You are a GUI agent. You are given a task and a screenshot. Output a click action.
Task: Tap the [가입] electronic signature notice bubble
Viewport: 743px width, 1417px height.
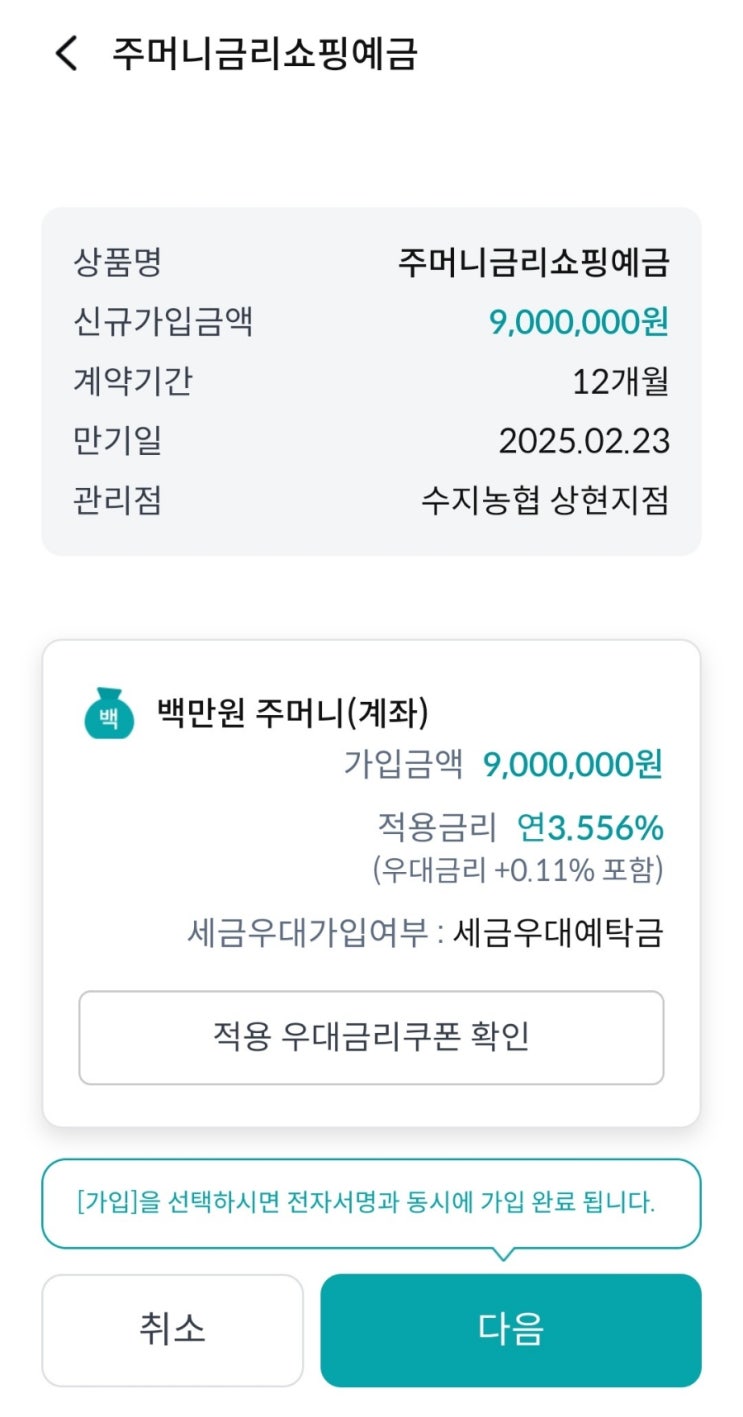(x=371, y=1202)
